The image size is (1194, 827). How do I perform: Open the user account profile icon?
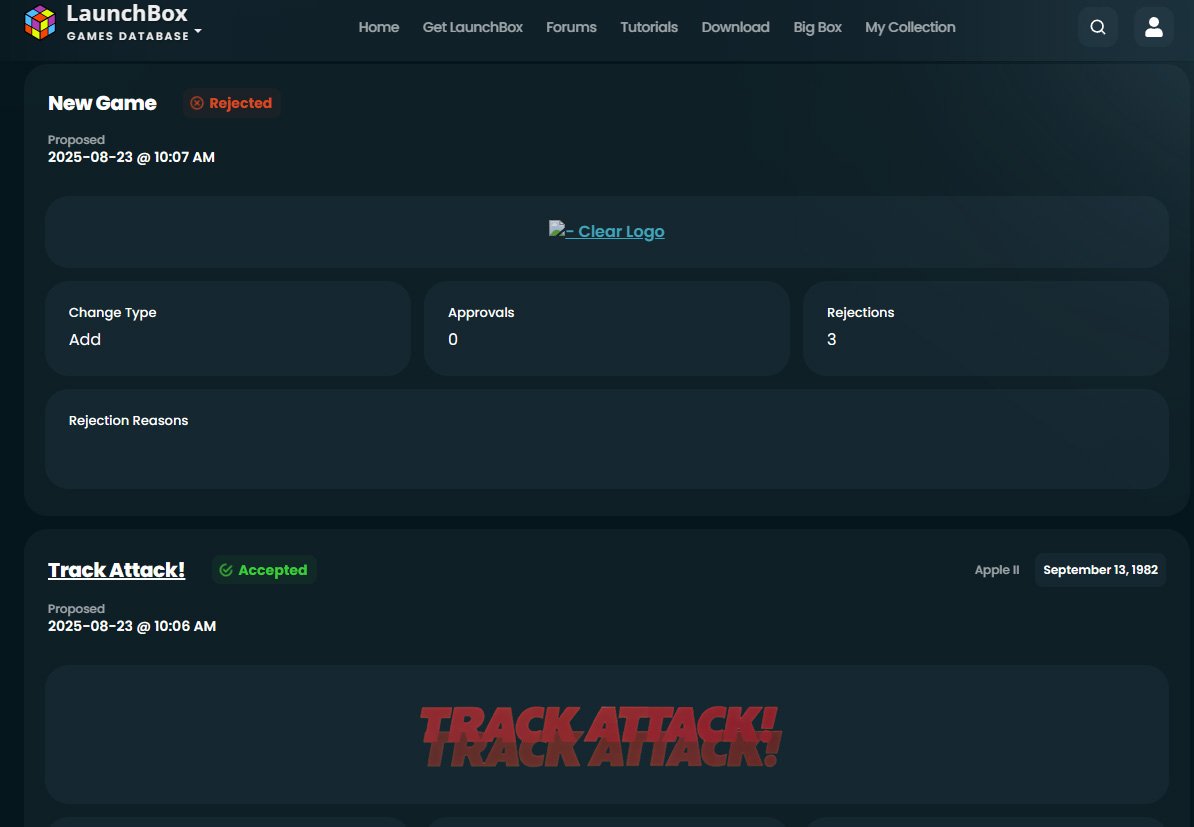(1154, 27)
